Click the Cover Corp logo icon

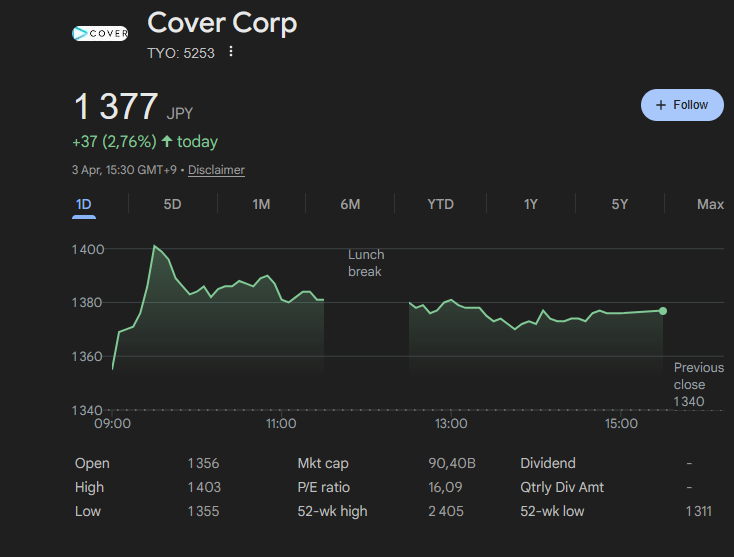coord(100,33)
